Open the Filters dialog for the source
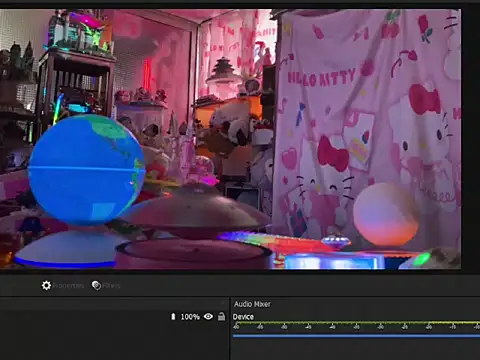 point(106,286)
